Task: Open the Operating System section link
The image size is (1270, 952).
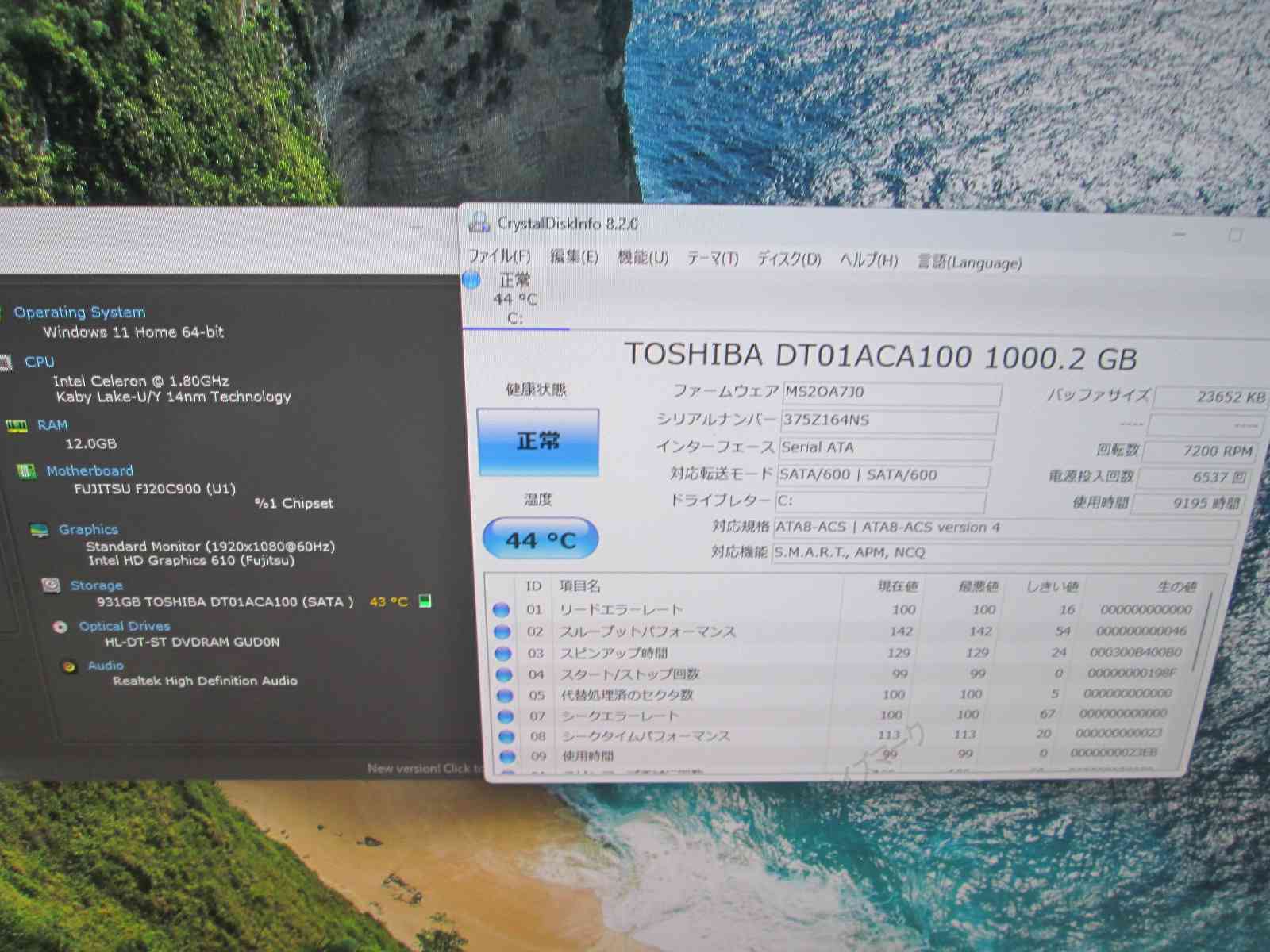Action: pos(79,312)
